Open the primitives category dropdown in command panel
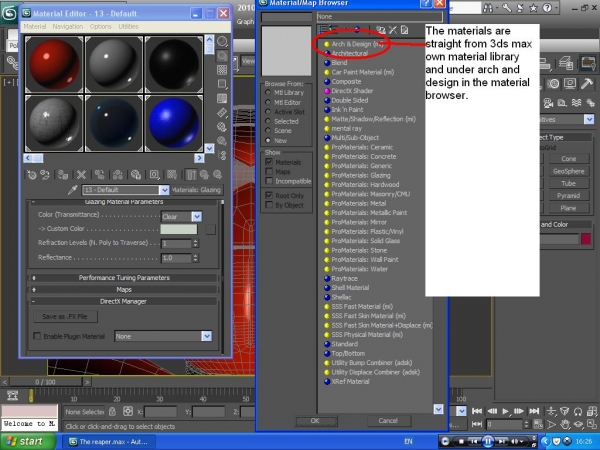This screenshot has width=600, height=450. click(589, 119)
